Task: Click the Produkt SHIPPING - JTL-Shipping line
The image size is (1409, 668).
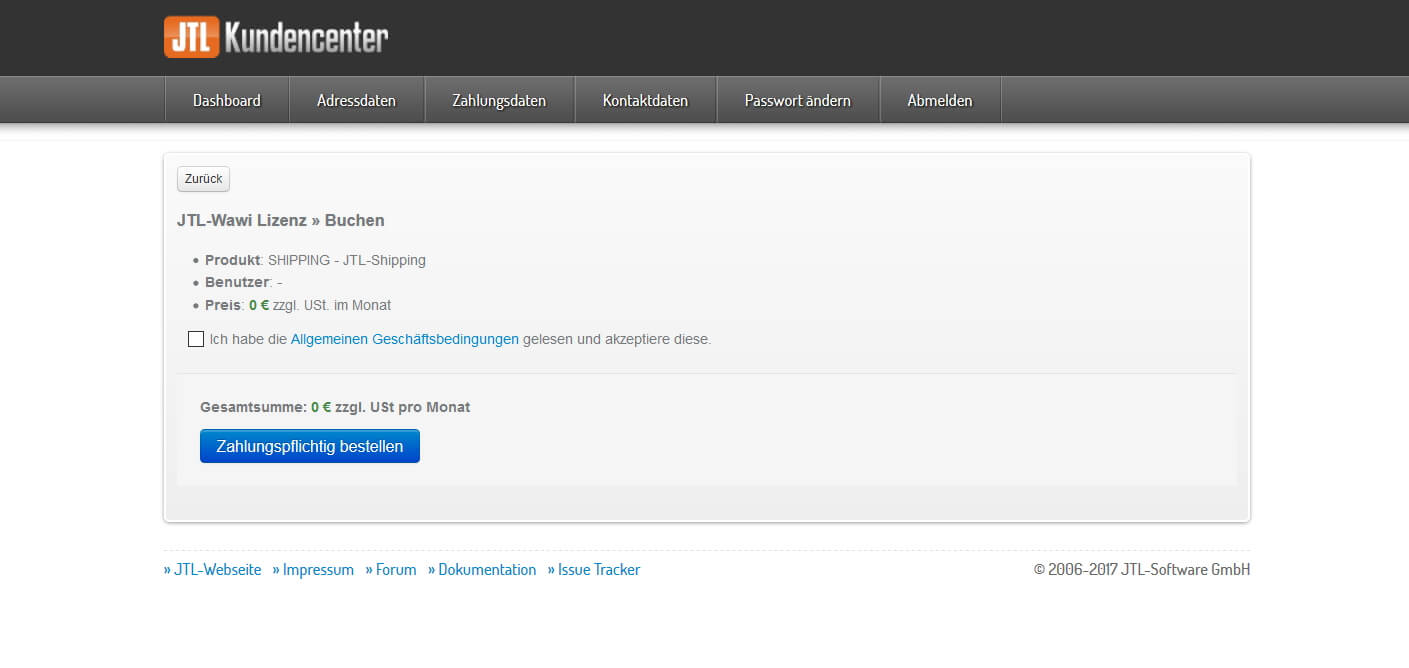Action: coord(315,260)
